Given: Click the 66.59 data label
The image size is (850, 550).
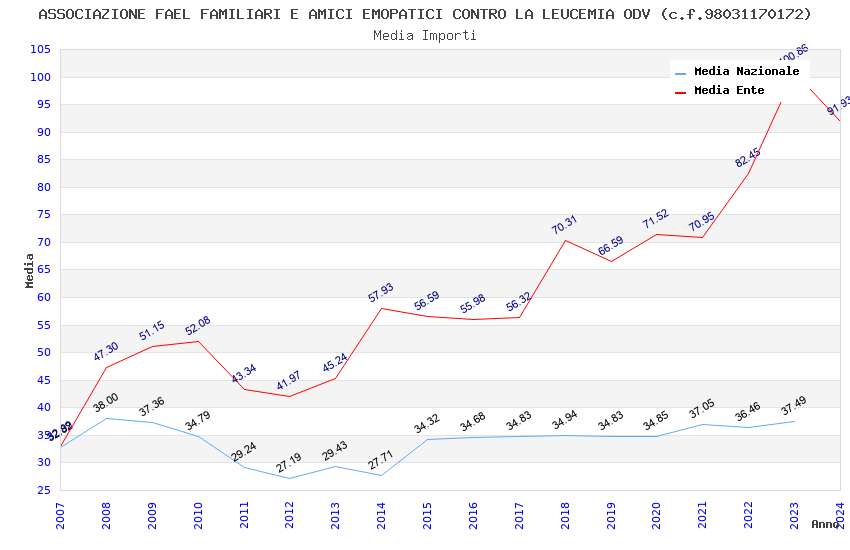Looking at the screenshot, I should point(611,246).
